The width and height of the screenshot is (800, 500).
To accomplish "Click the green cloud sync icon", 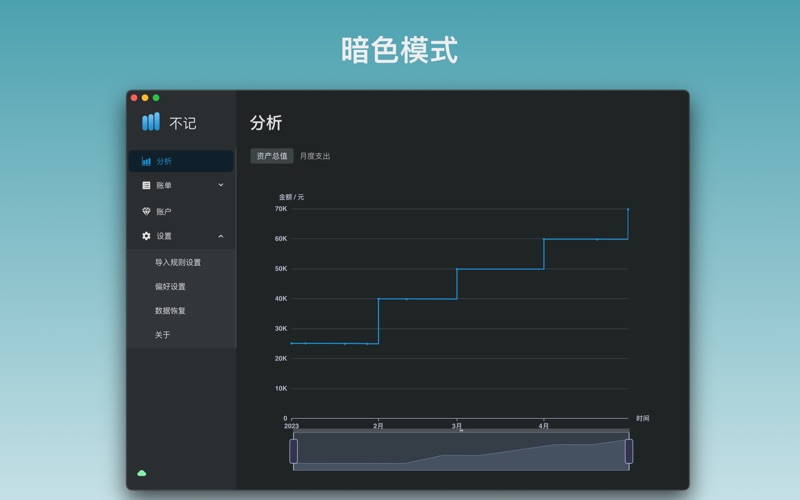I will tap(142, 473).
